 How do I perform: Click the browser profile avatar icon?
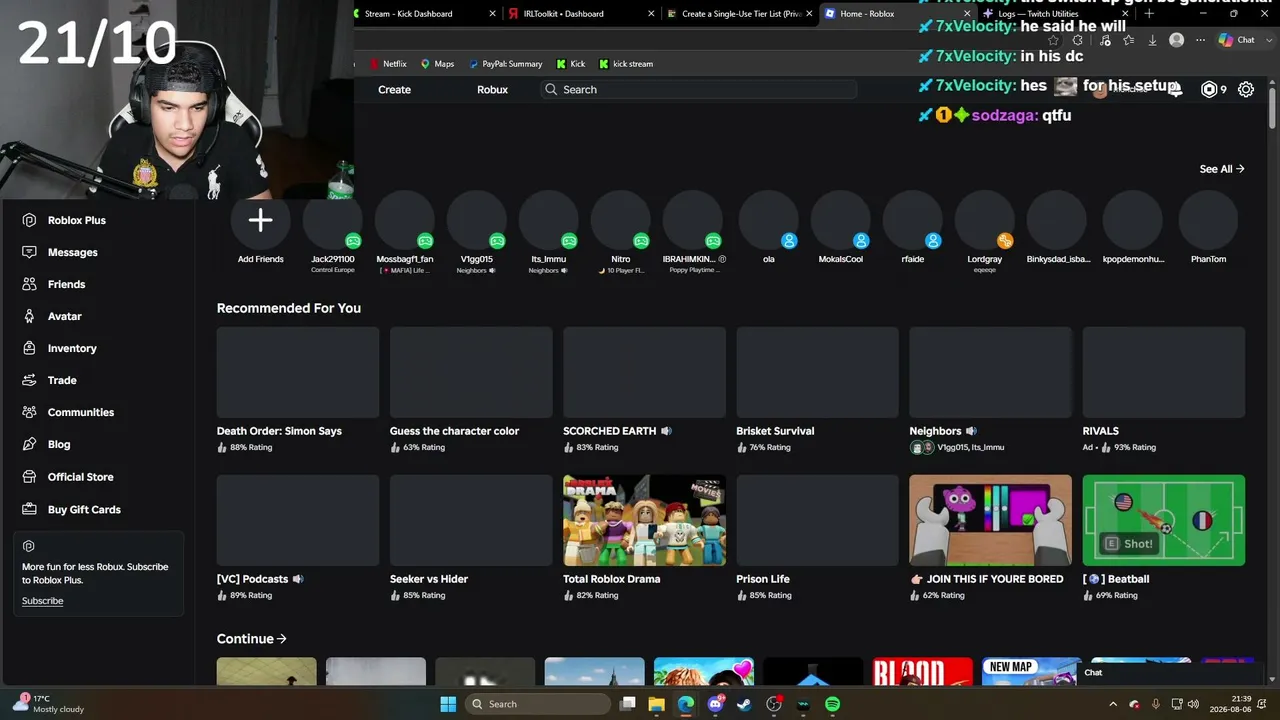(x=1177, y=40)
